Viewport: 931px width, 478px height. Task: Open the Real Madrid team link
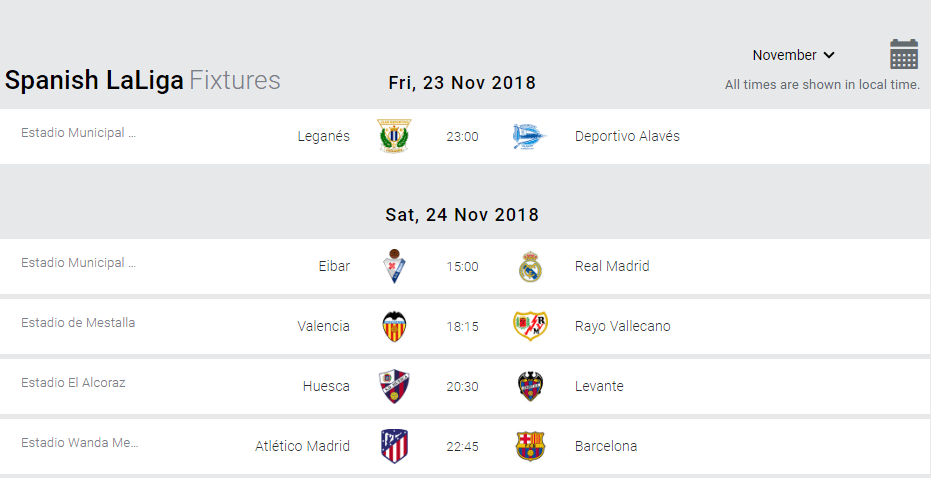pyautogui.click(x=612, y=266)
